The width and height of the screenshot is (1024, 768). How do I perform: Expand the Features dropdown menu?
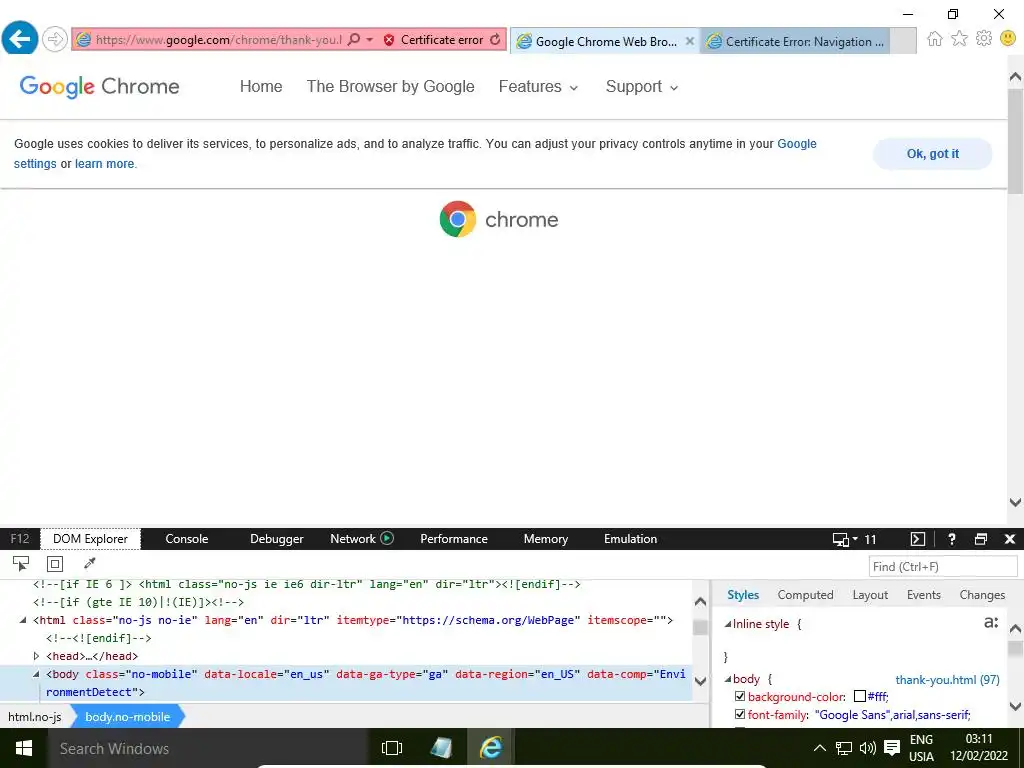(x=538, y=86)
